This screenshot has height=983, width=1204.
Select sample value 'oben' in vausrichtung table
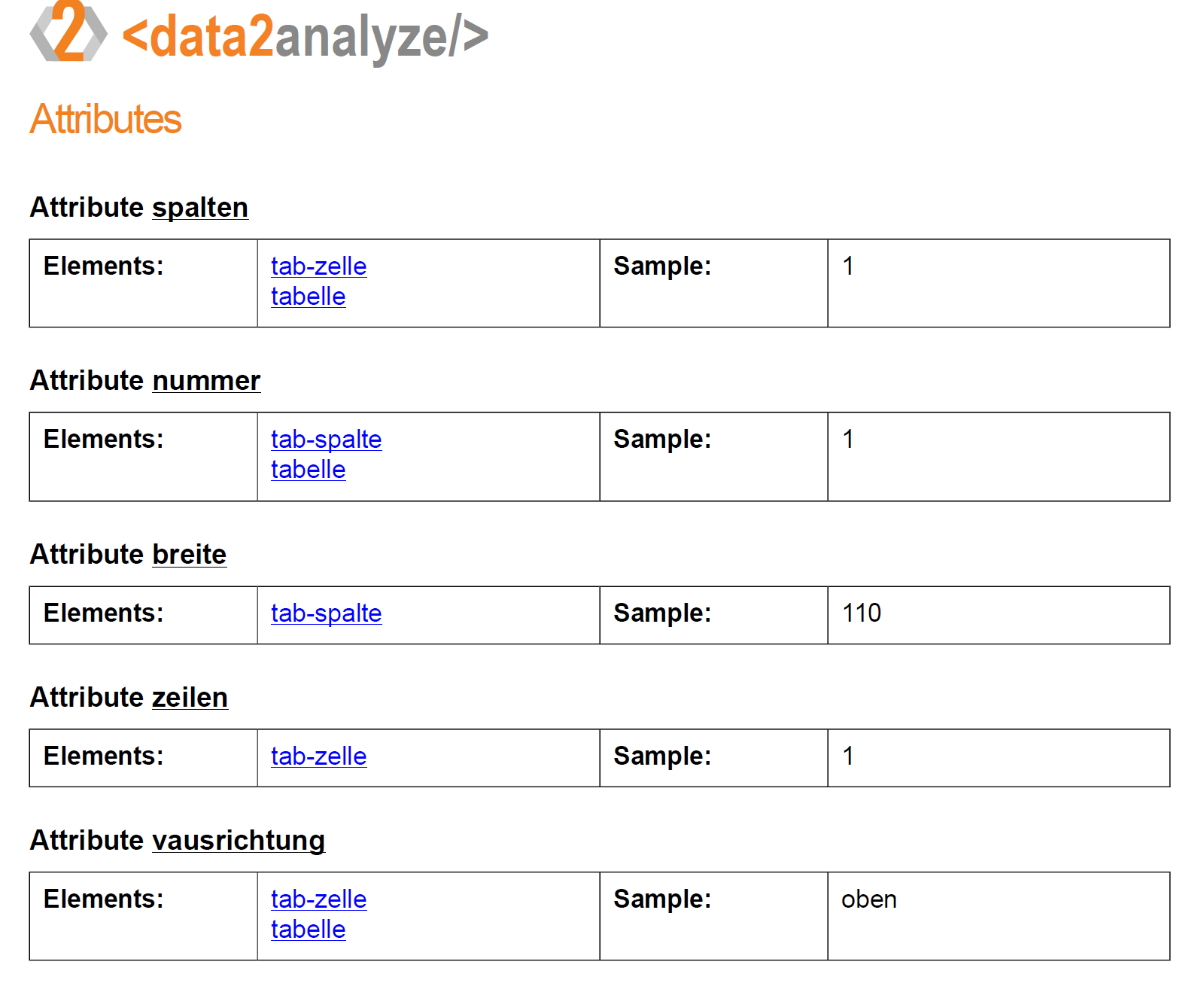[868, 899]
